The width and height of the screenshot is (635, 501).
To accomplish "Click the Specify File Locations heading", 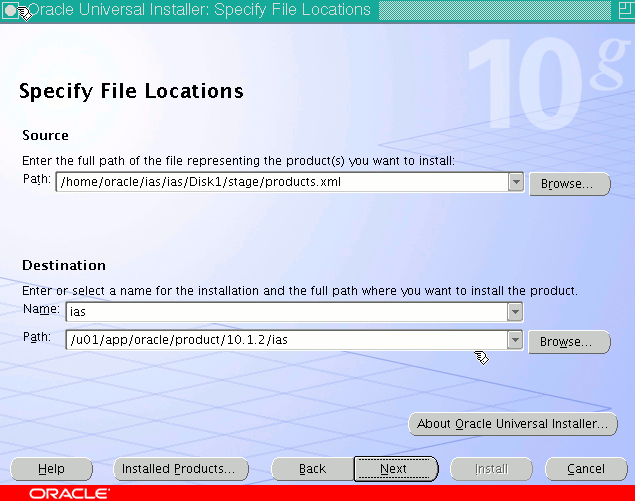I will pos(131,91).
